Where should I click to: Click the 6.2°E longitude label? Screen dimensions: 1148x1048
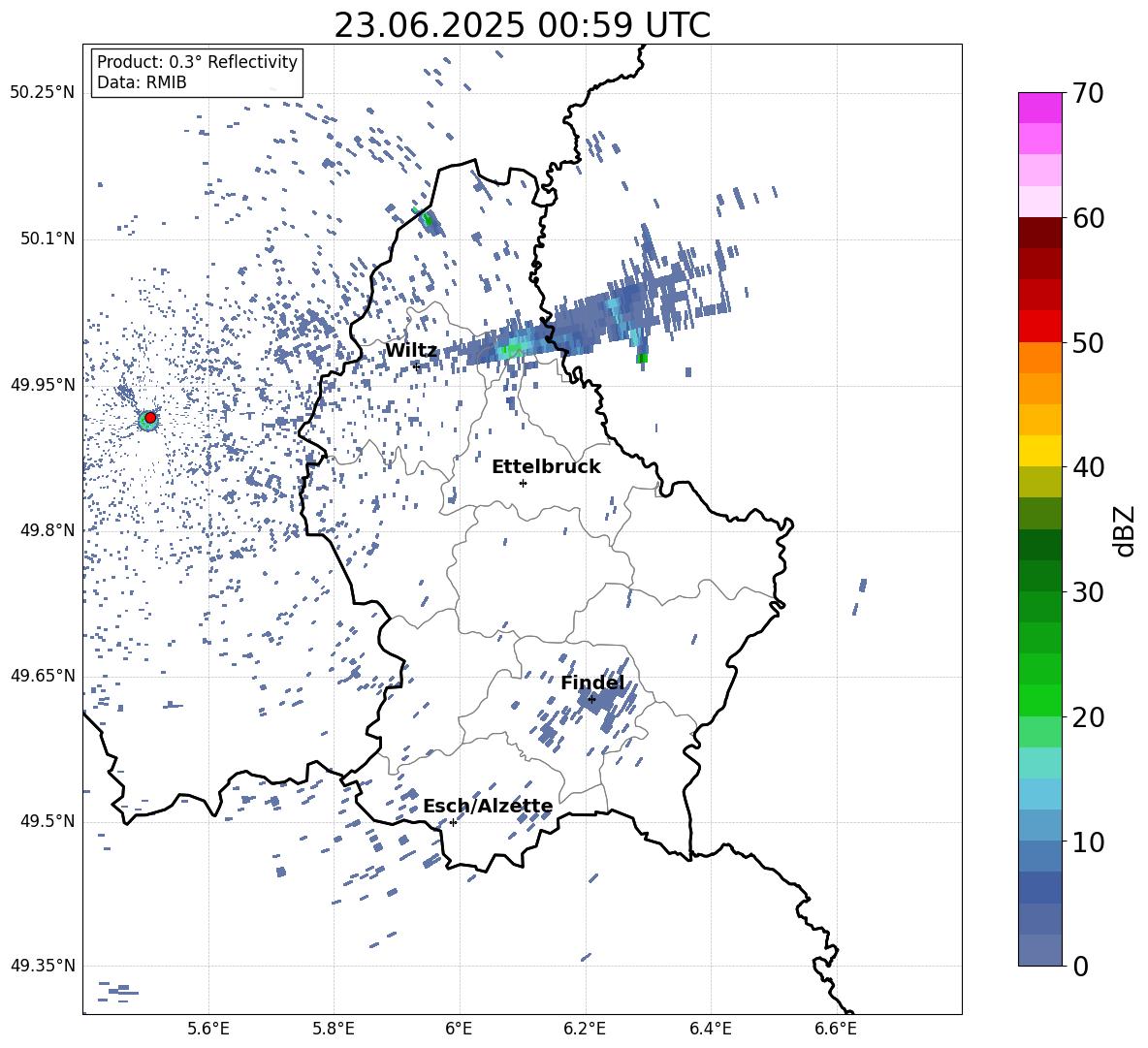(585, 1029)
